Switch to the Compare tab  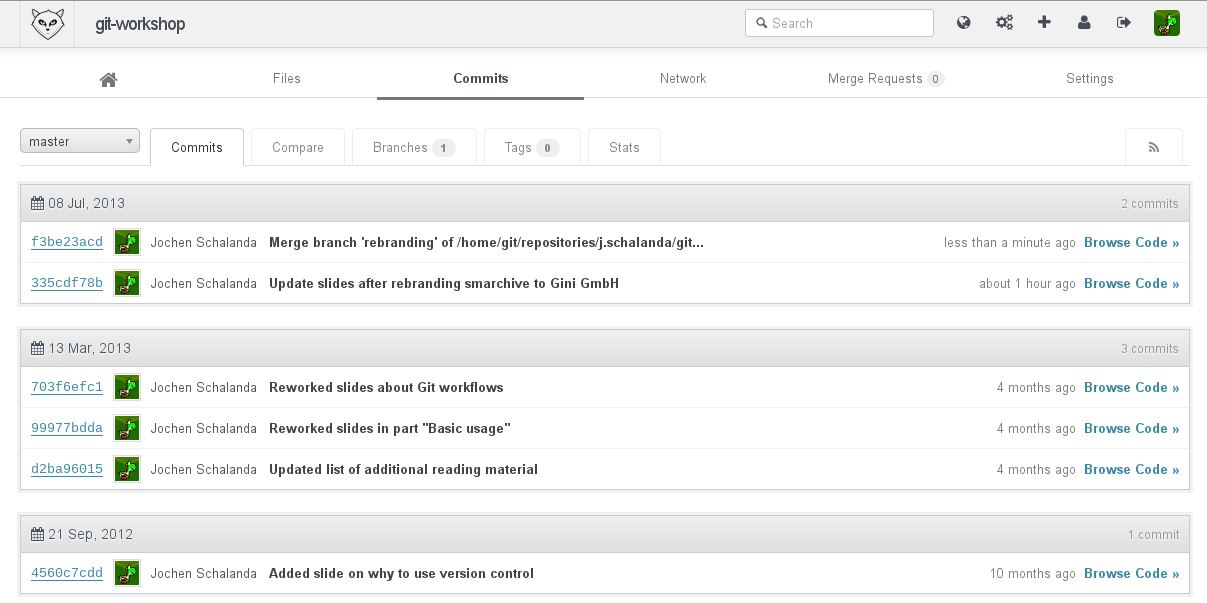[297, 147]
